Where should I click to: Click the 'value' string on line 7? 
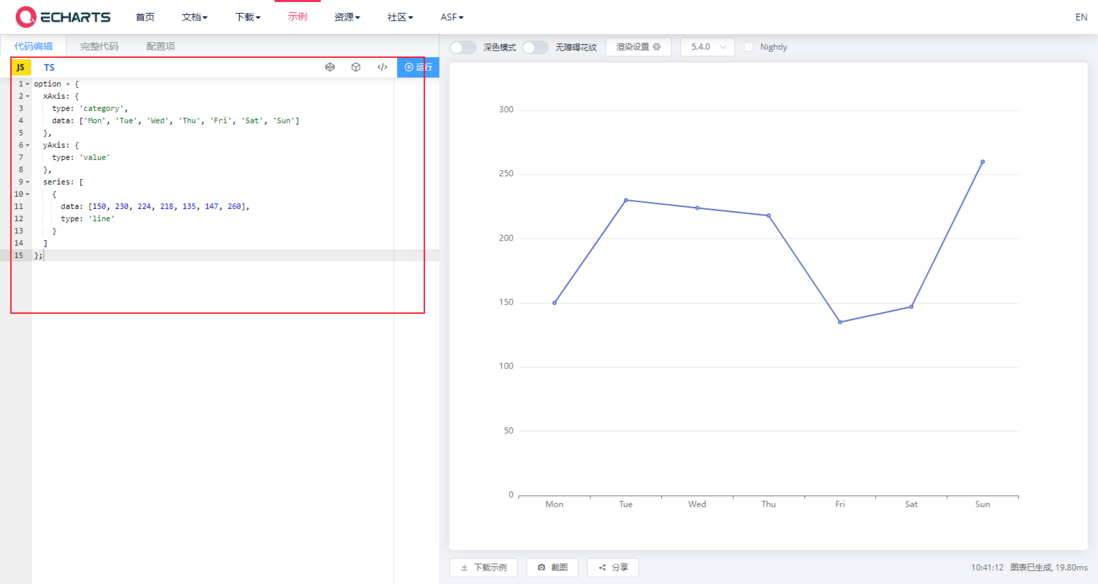(x=95, y=158)
